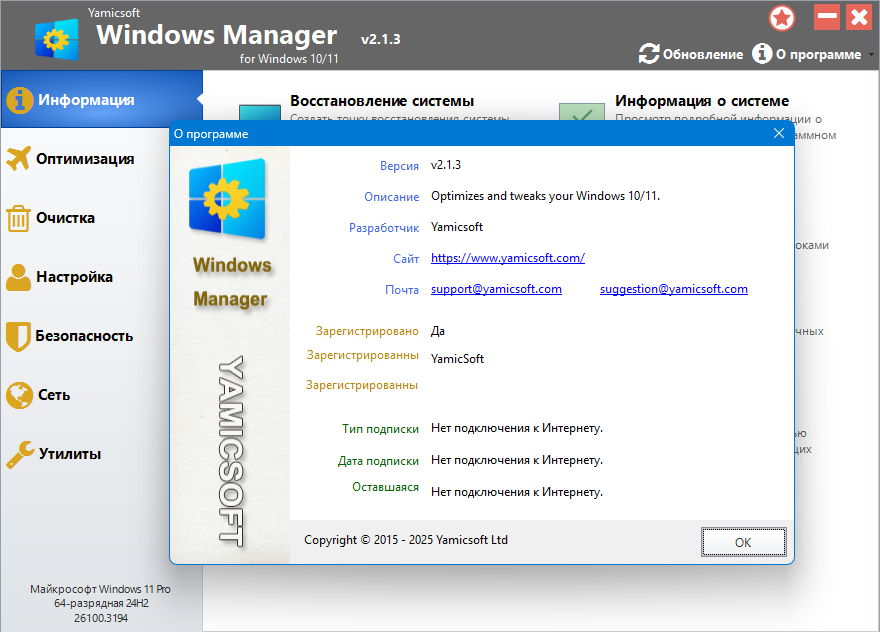Click the suggestion@yamicsoft.com email link
This screenshot has width=880, height=632.
673,289
